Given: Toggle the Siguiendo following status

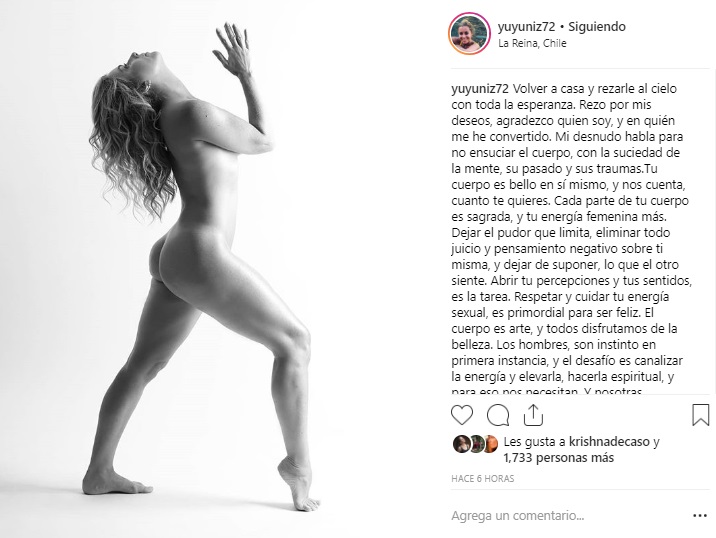Looking at the screenshot, I should click(x=596, y=26).
